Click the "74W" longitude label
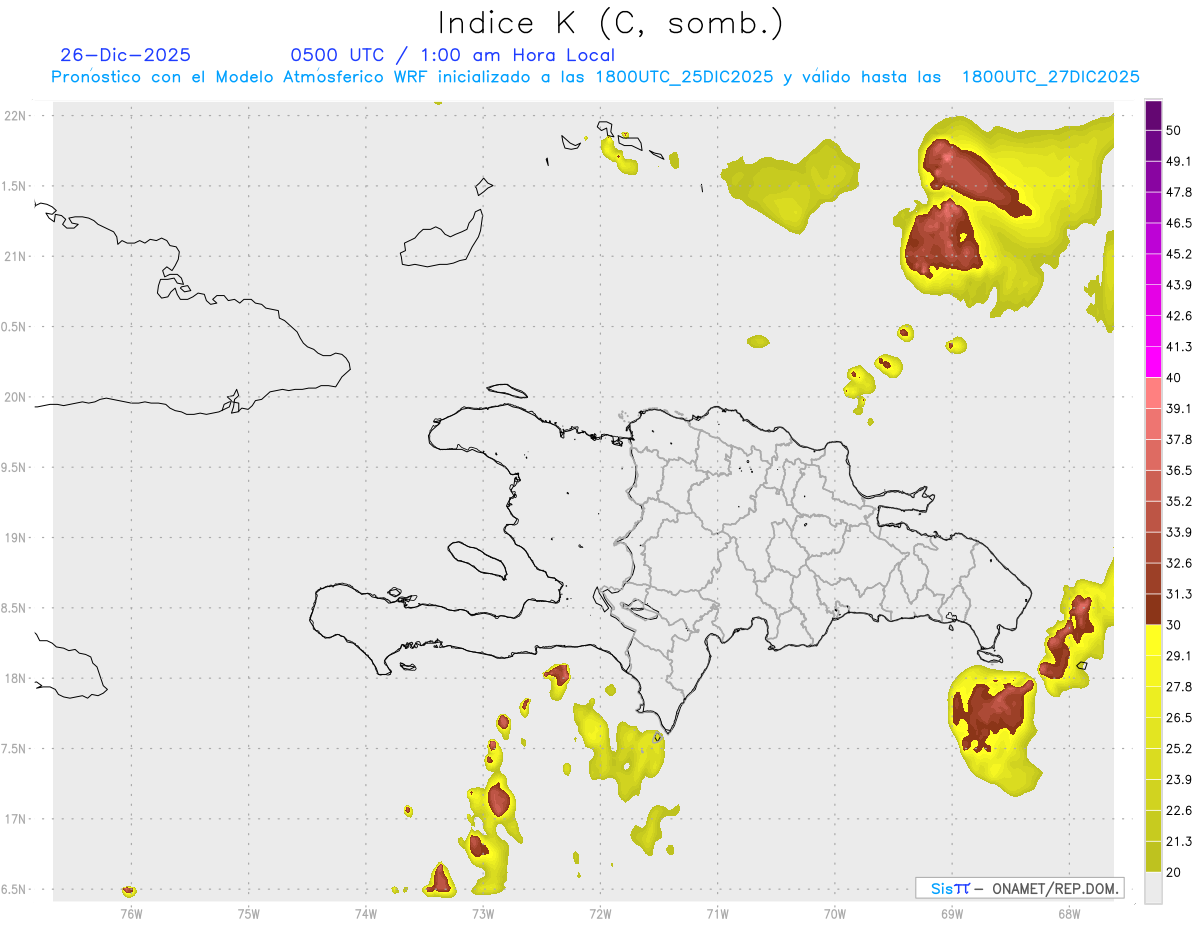This screenshot has height=927, width=1200. click(x=365, y=912)
